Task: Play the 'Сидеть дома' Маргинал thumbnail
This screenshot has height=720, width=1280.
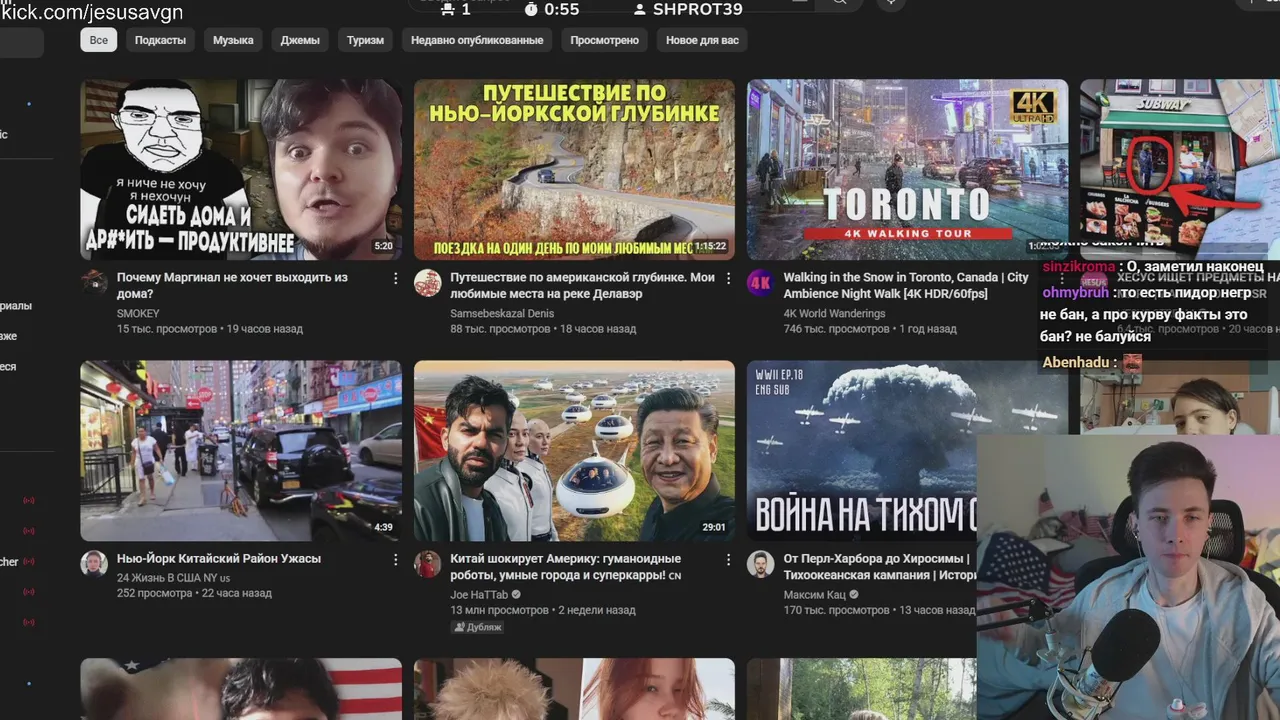Action: [x=241, y=170]
